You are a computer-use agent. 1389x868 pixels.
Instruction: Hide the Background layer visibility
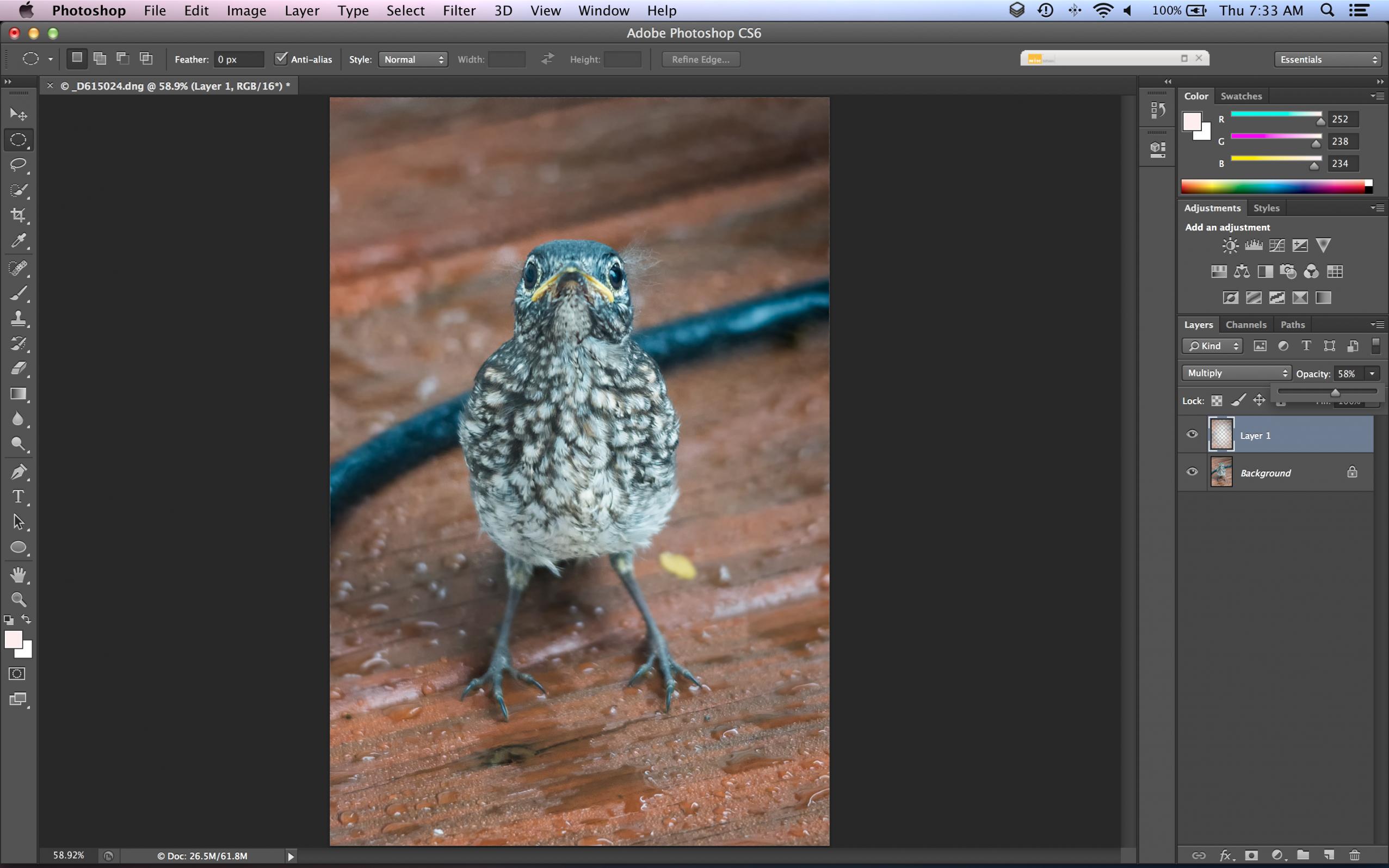(x=1192, y=472)
